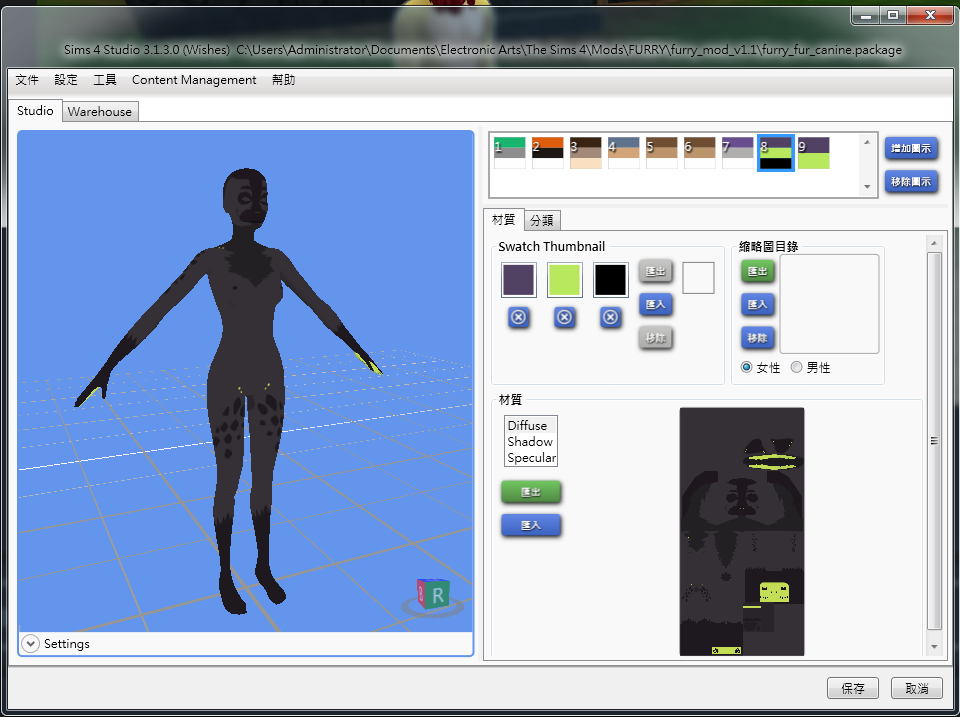Click the 取消 cancel button
This screenshot has height=717, width=960.
coord(917,688)
